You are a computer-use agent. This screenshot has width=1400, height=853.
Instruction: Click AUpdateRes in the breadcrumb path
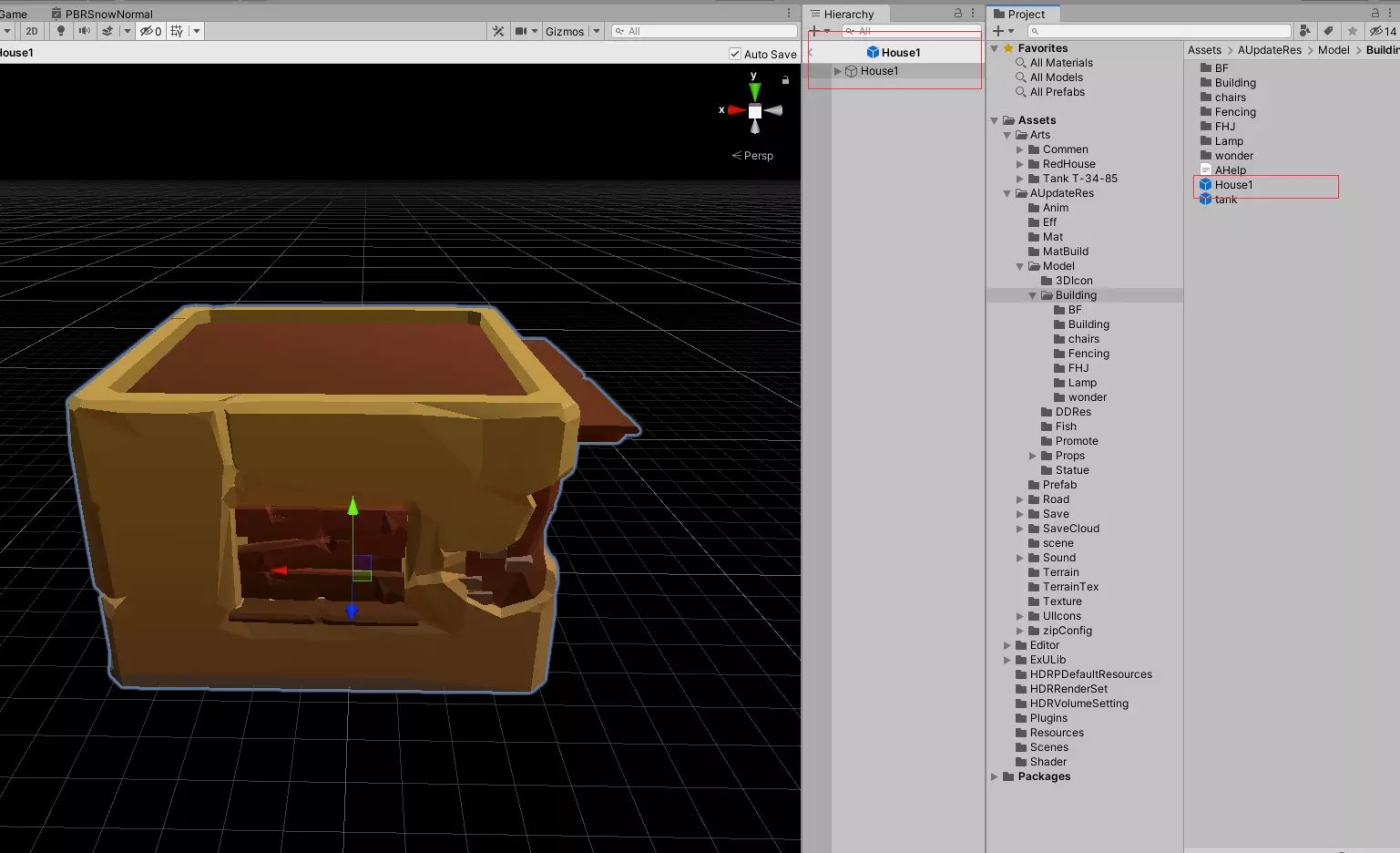[x=1269, y=50]
